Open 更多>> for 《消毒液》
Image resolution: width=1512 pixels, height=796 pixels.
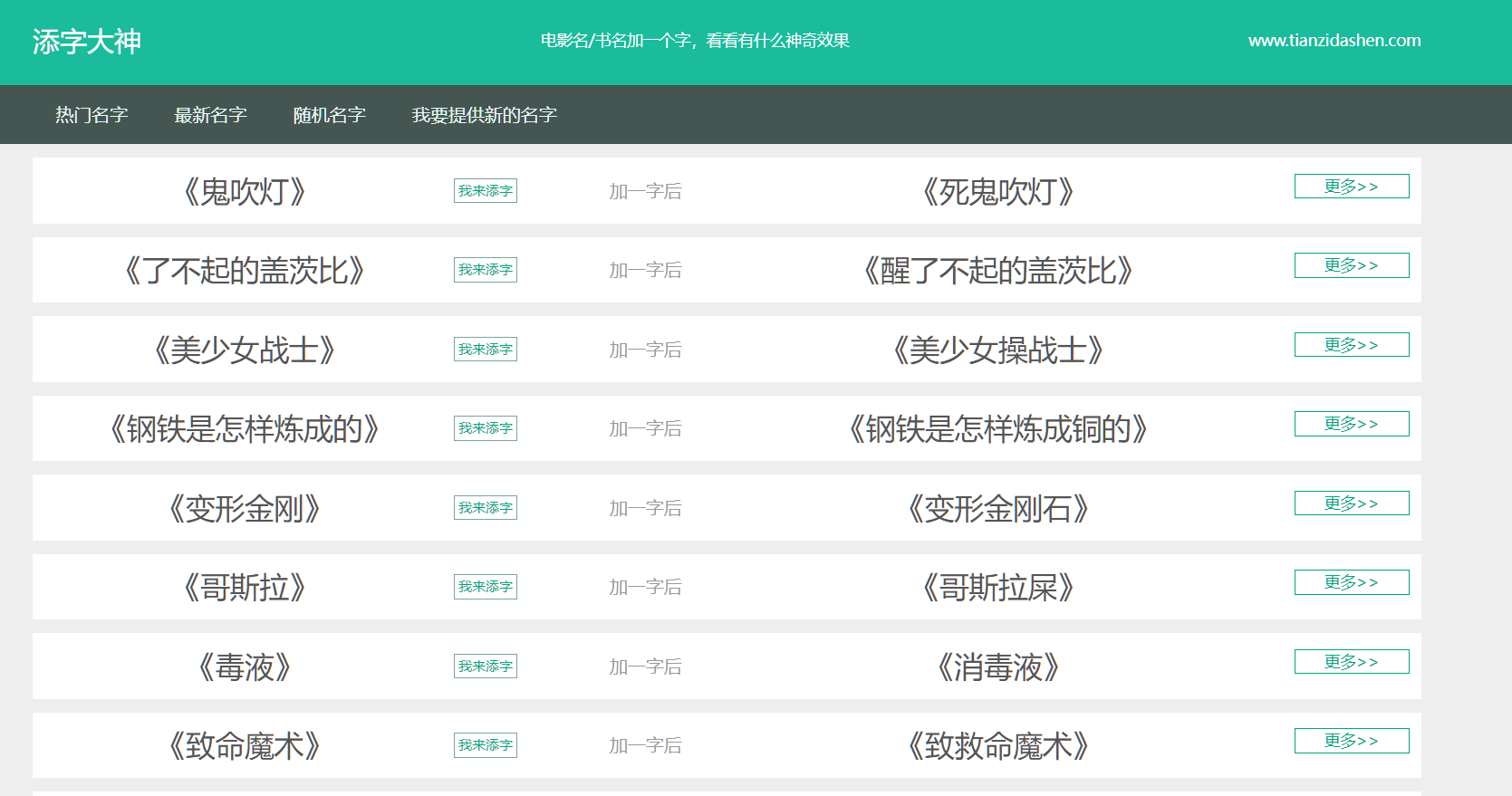pyautogui.click(x=1352, y=661)
